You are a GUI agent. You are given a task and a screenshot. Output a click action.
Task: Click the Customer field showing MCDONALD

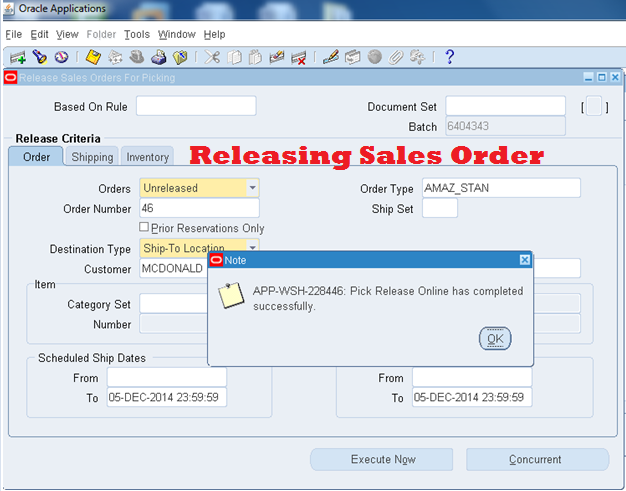pos(174,268)
